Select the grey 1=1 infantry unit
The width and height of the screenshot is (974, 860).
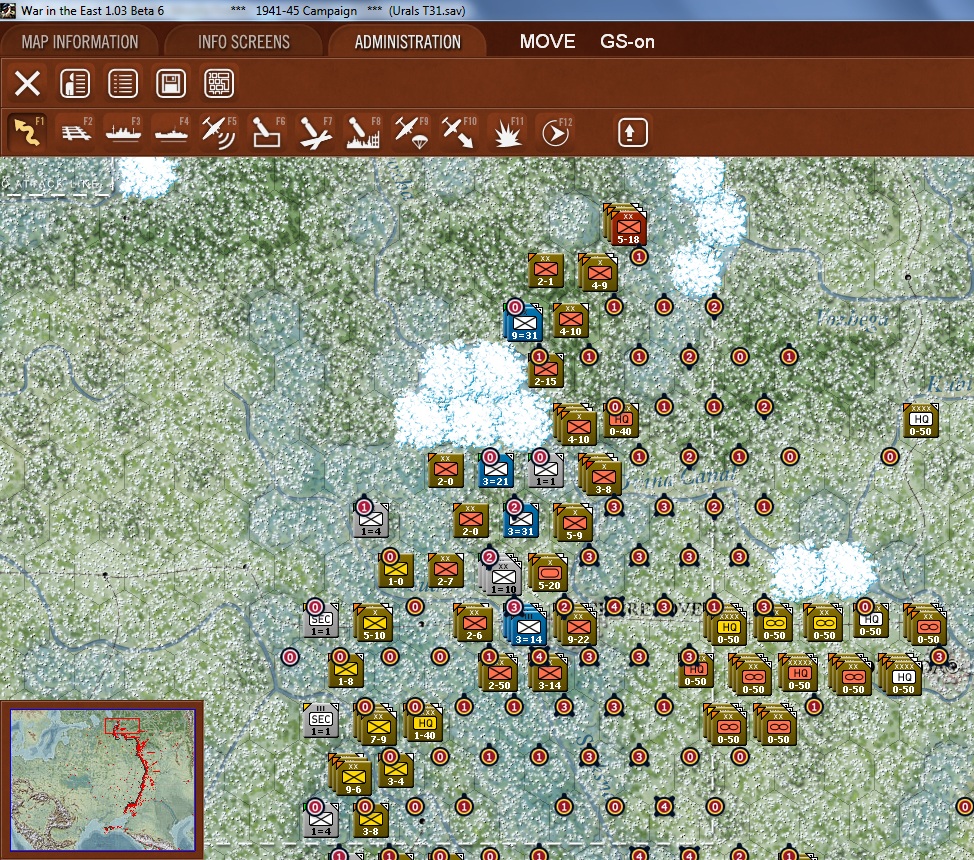545,470
